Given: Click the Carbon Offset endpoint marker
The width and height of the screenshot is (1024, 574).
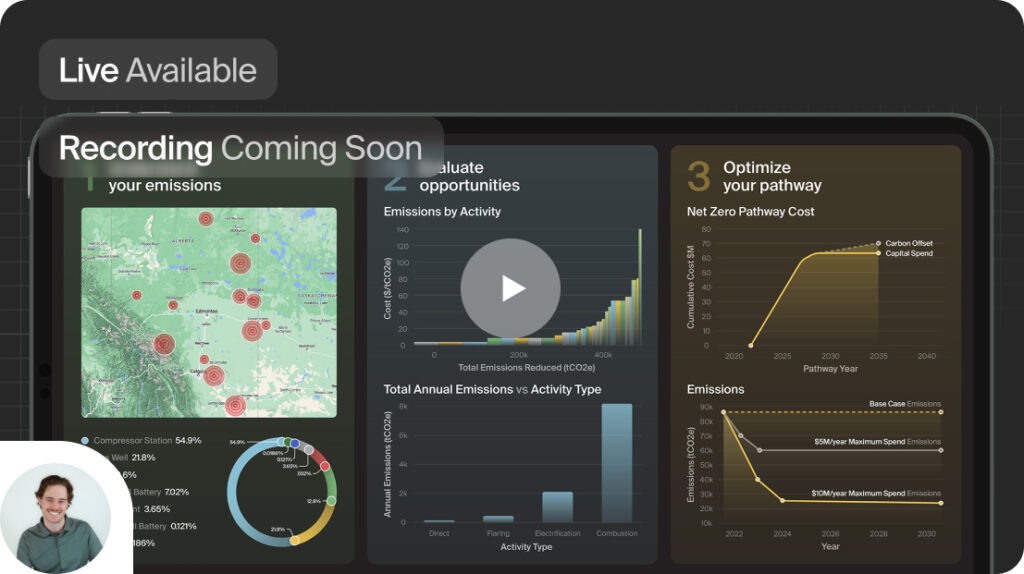Looking at the screenshot, I should tap(879, 243).
